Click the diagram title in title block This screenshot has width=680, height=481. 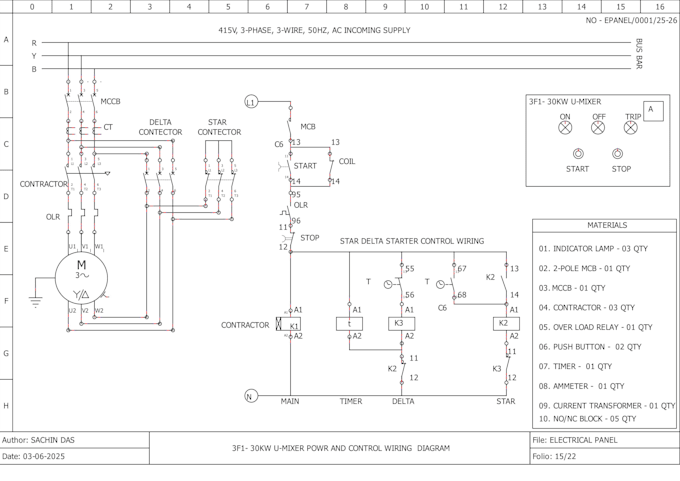click(340, 448)
